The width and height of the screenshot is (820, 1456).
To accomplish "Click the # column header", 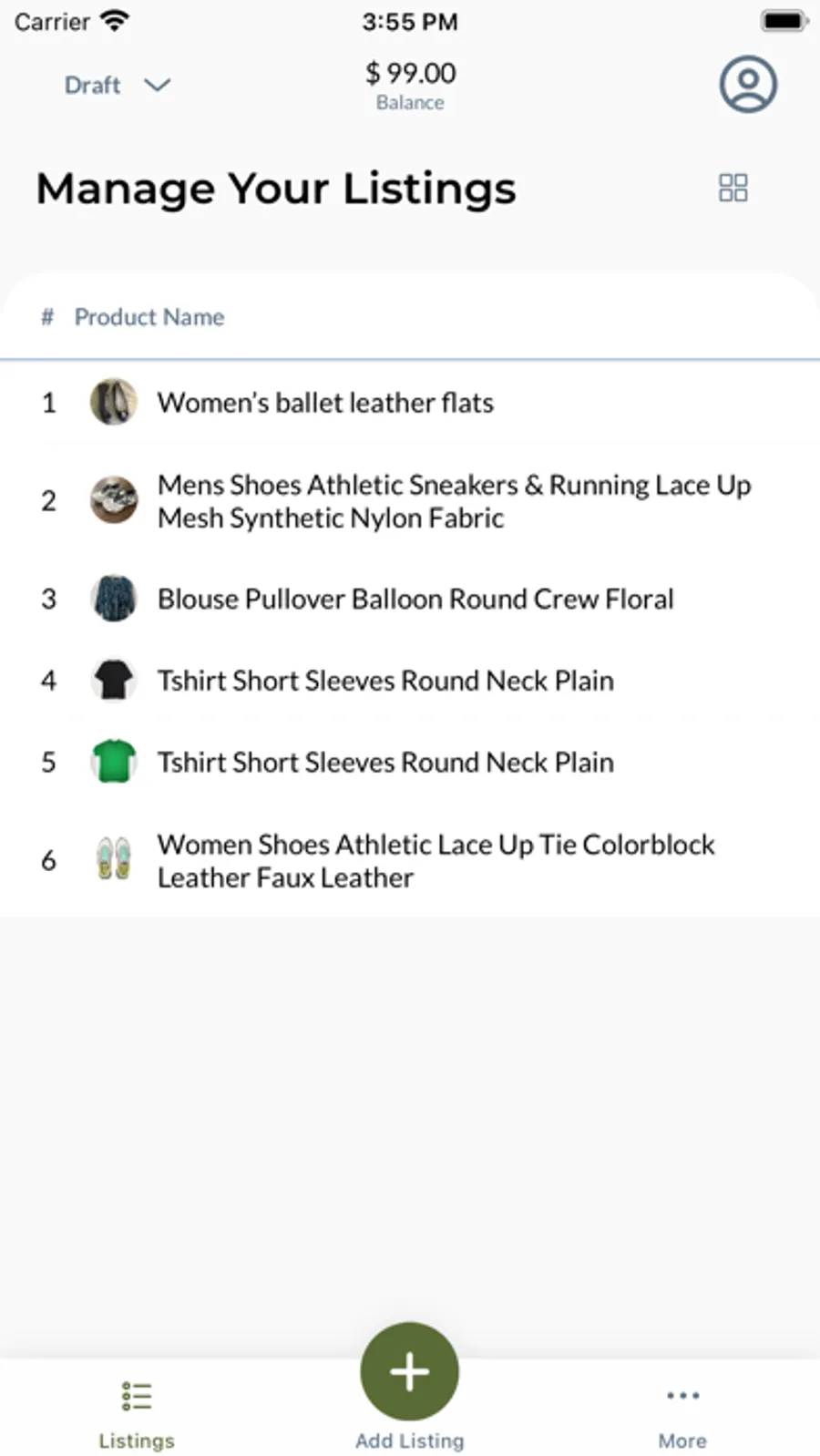I will [x=47, y=317].
